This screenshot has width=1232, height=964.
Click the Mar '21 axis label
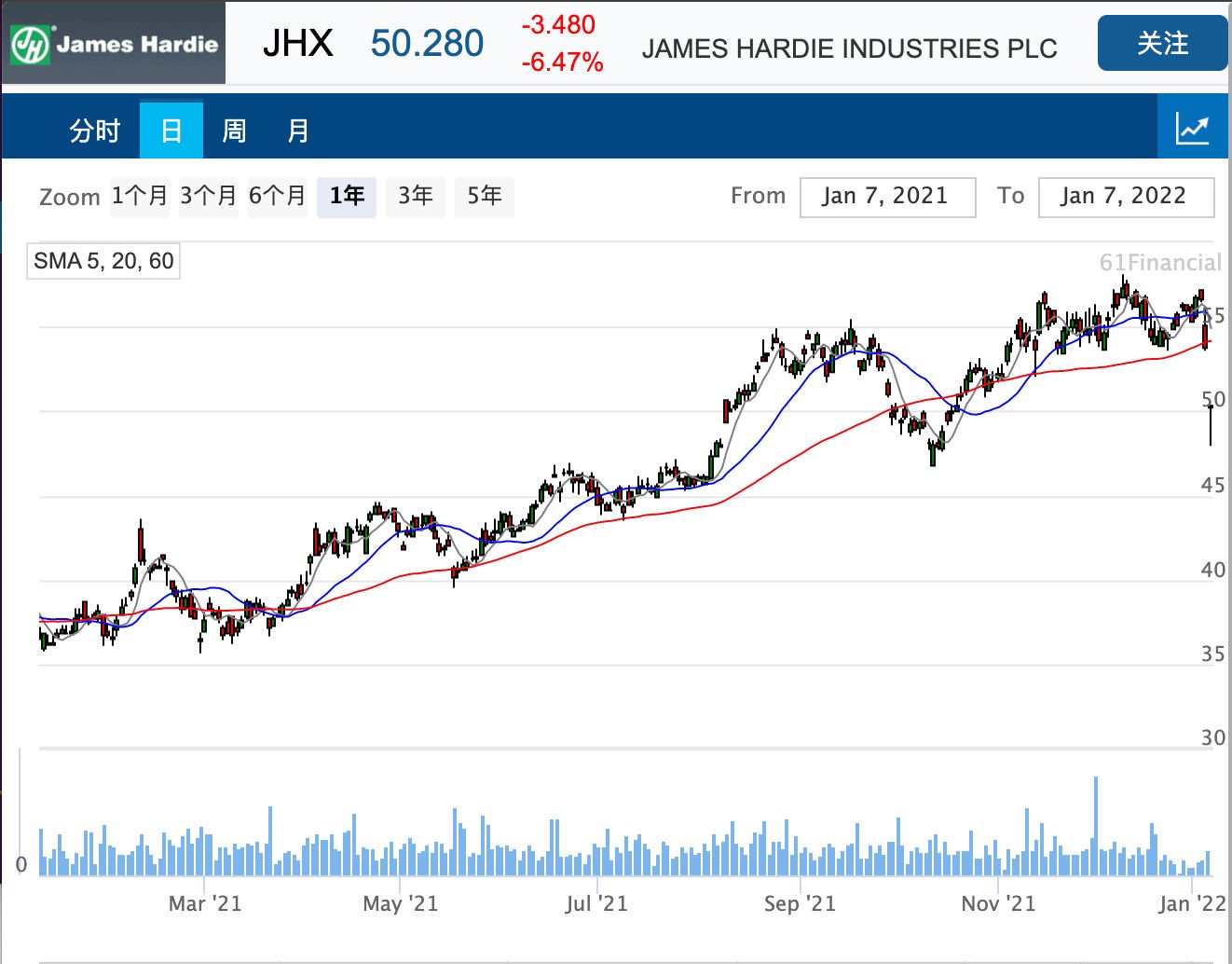(x=205, y=903)
